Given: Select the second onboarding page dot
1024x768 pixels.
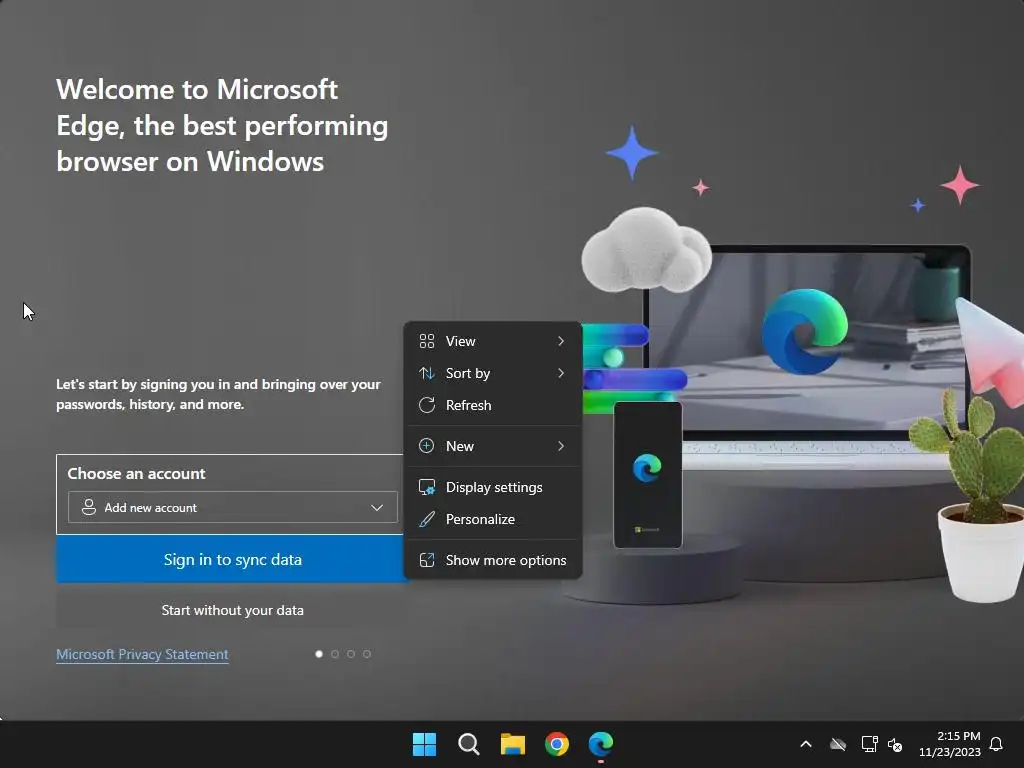Looking at the screenshot, I should [x=335, y=654].
